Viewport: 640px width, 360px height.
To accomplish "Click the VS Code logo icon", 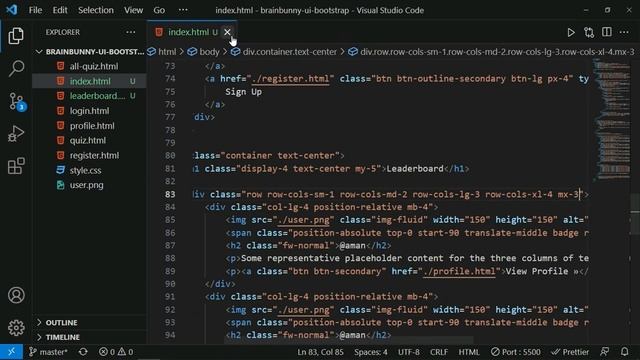I will point(11,10).
